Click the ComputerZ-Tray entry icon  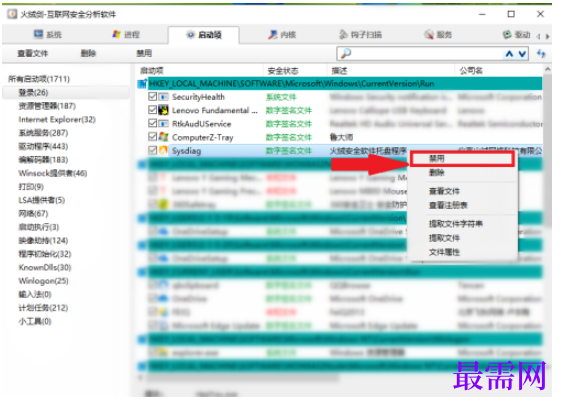pyautogui.click(x=163, y=137)
